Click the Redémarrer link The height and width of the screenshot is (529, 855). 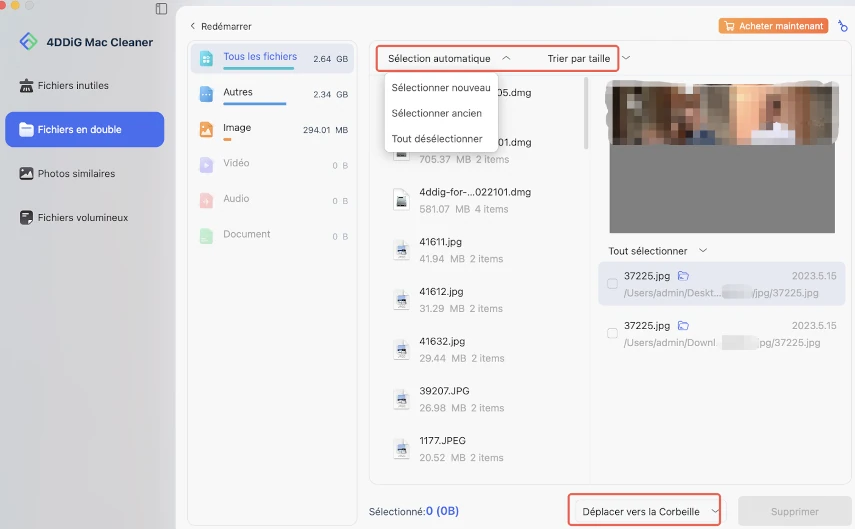click(x=226, y=26)
